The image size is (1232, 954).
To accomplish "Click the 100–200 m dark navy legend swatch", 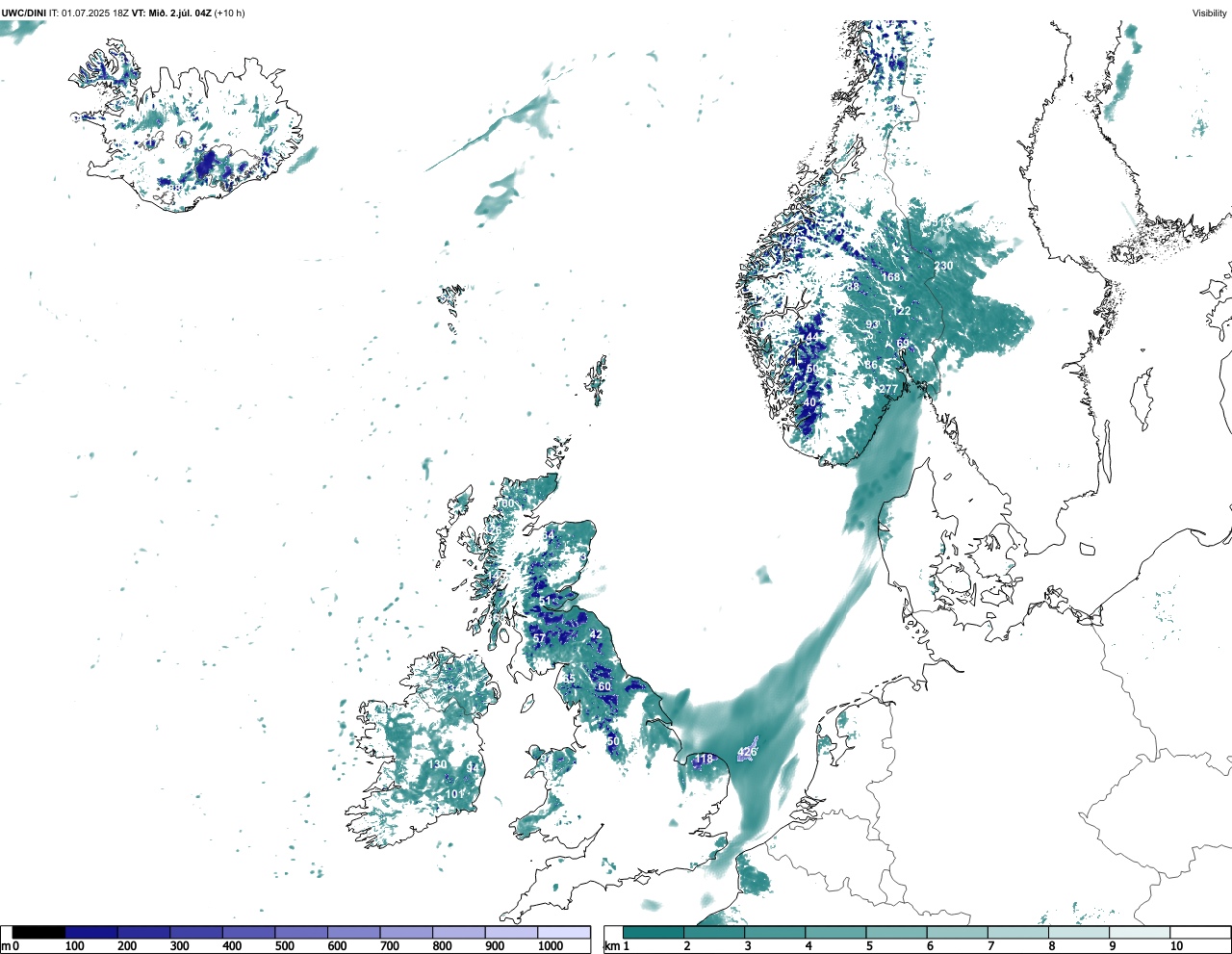I will click(91, 933).
